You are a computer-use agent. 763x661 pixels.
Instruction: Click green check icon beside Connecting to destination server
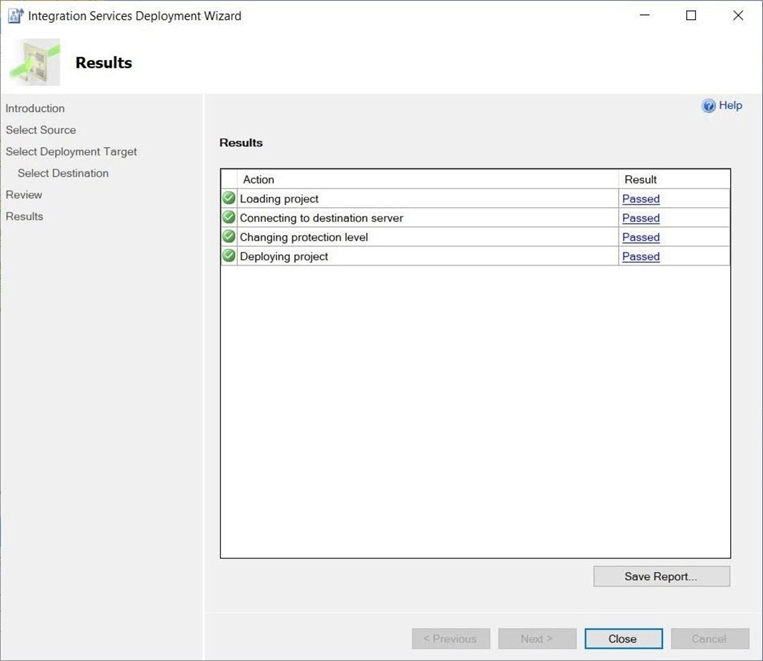tap(229, 217)
